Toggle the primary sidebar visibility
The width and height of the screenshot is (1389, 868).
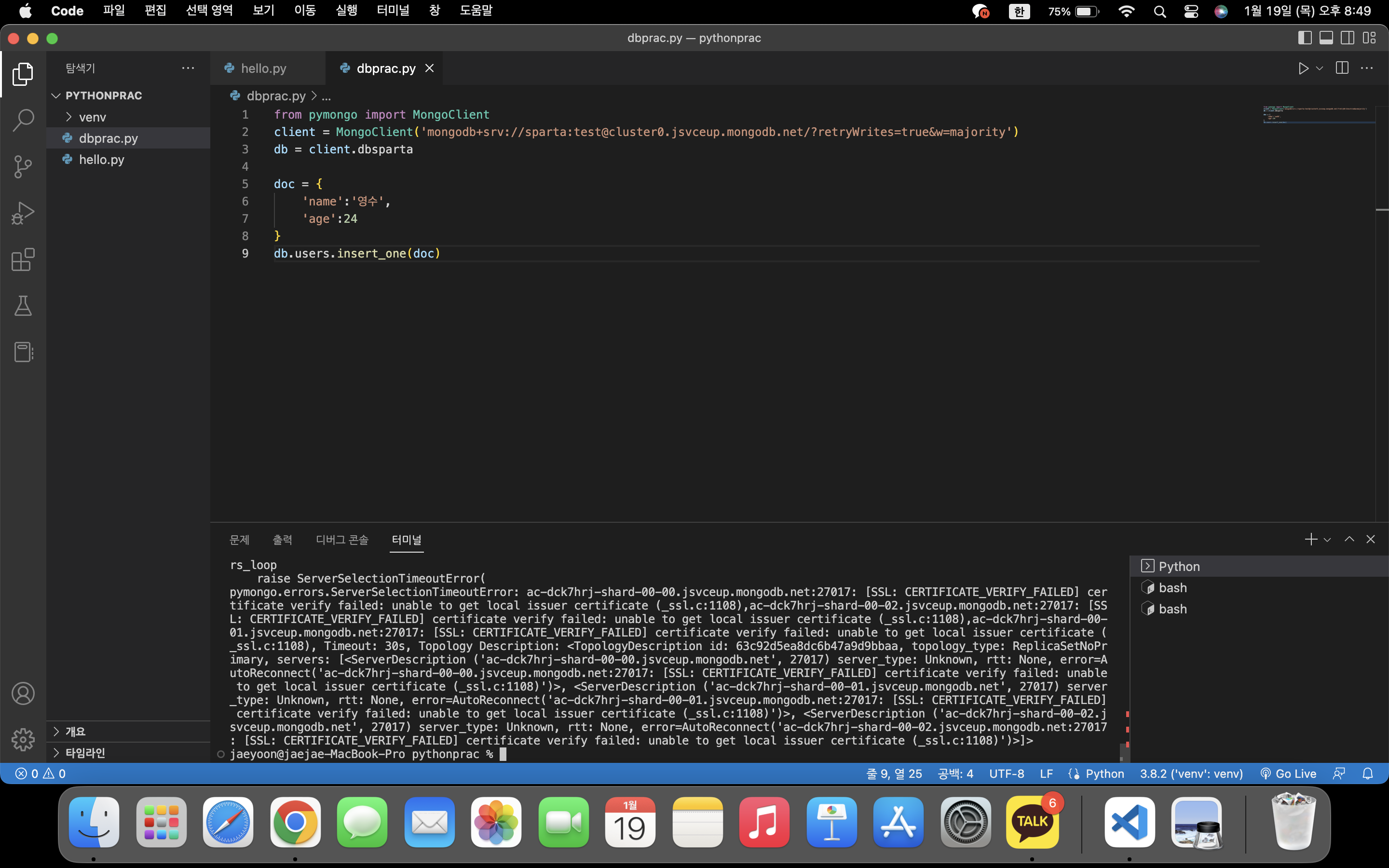(1305, 38)
